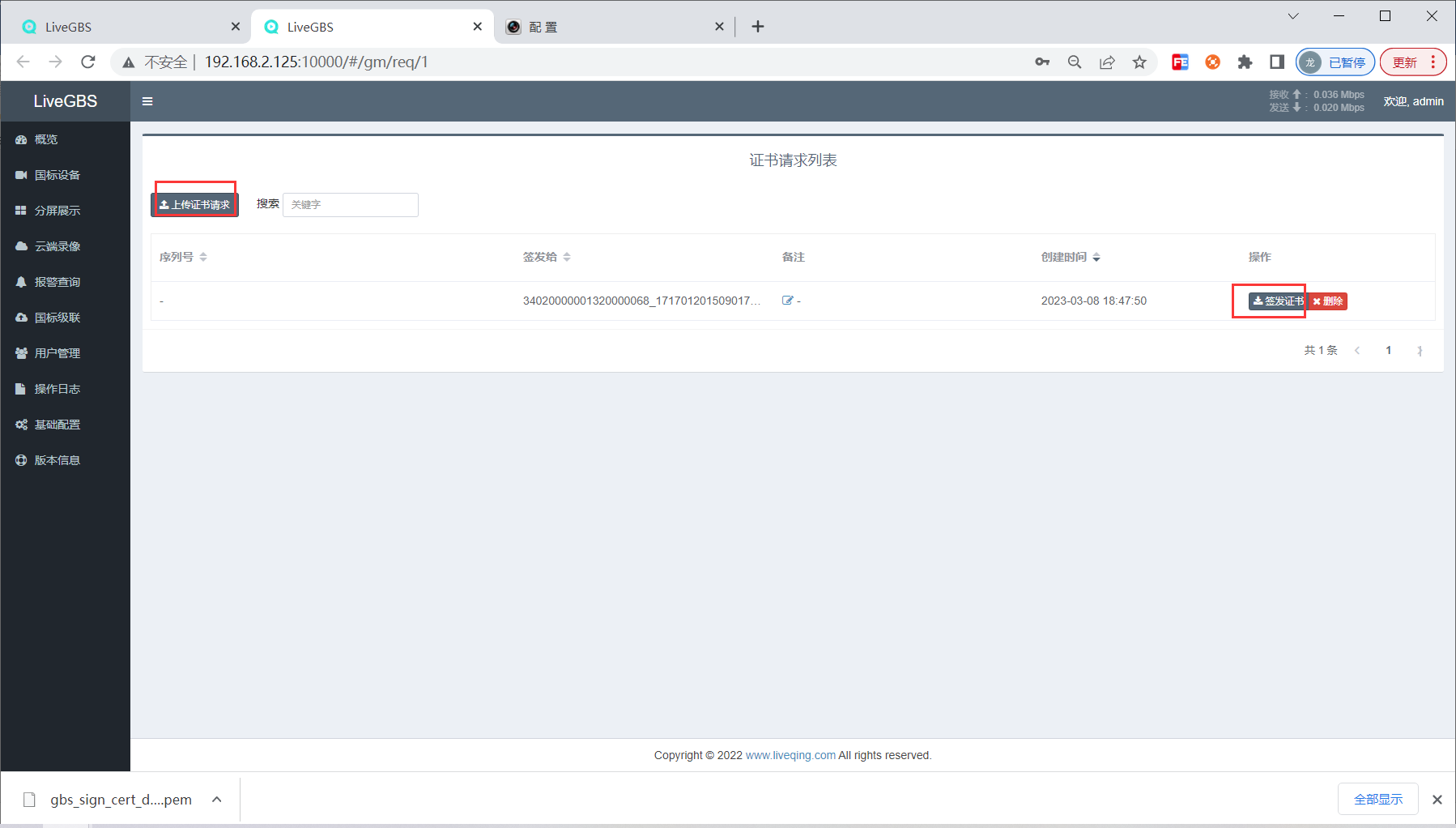
Task: Toggle browser side panel icon
Action: click(x=1277, y=62)
